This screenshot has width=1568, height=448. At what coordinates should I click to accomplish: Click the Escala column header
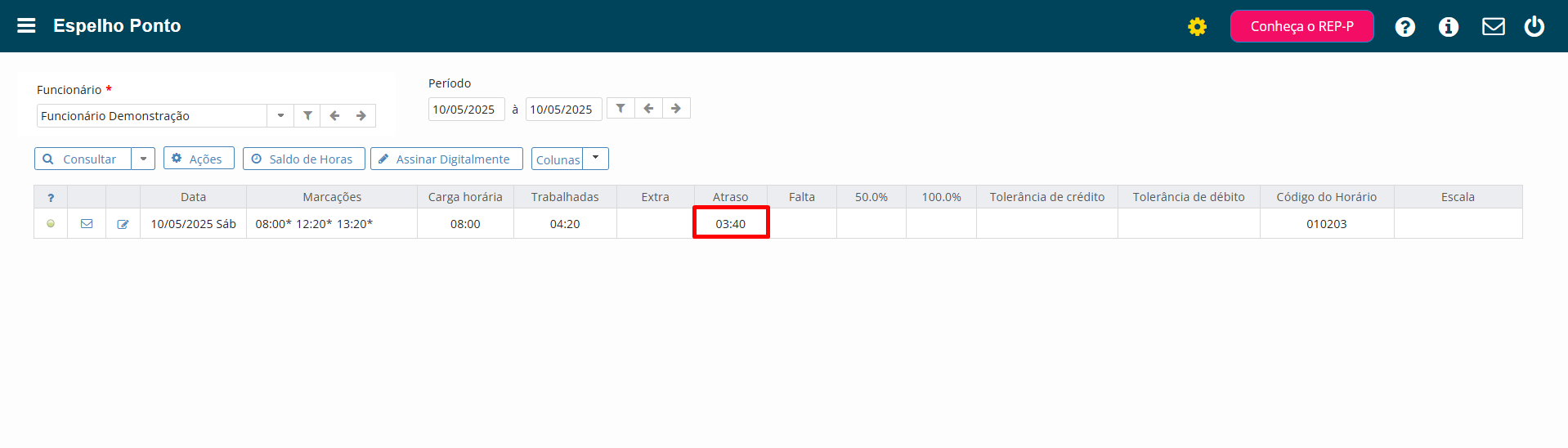(x=1458, y=197)
